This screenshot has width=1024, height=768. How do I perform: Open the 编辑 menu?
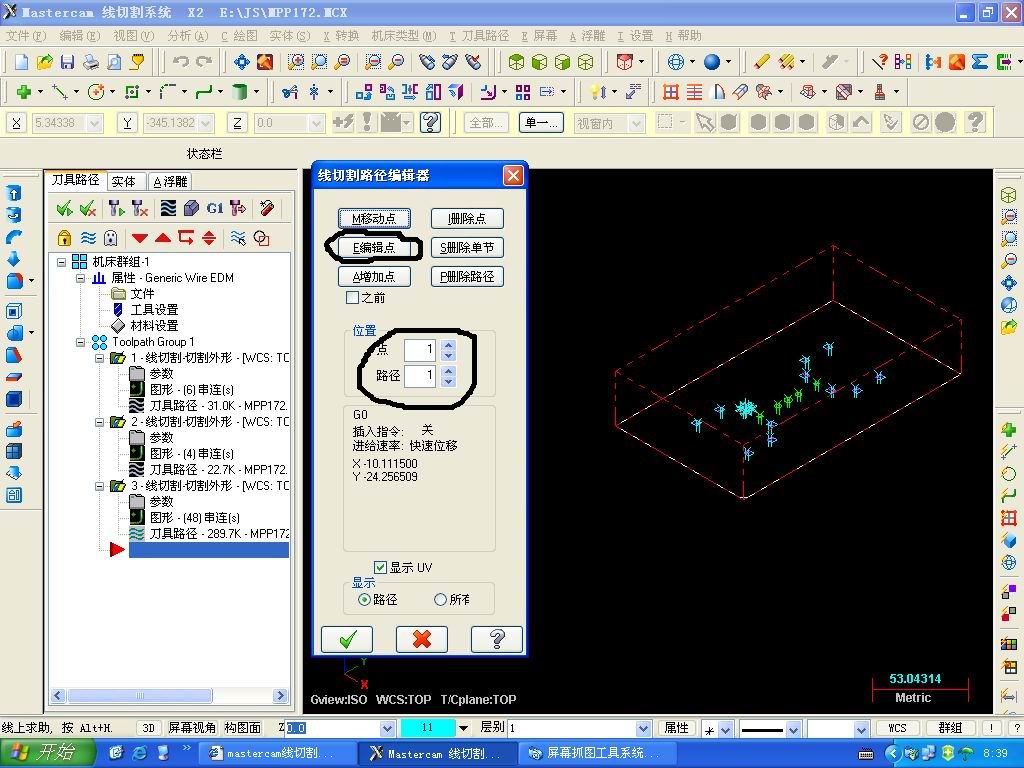pos(80,36)
